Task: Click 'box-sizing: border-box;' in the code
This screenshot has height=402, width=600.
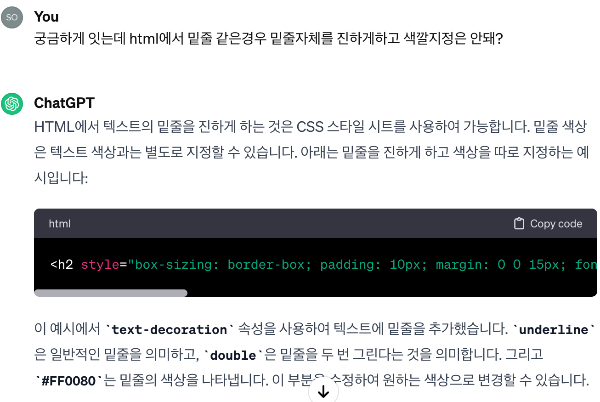Action: click(x=223, y=264)
